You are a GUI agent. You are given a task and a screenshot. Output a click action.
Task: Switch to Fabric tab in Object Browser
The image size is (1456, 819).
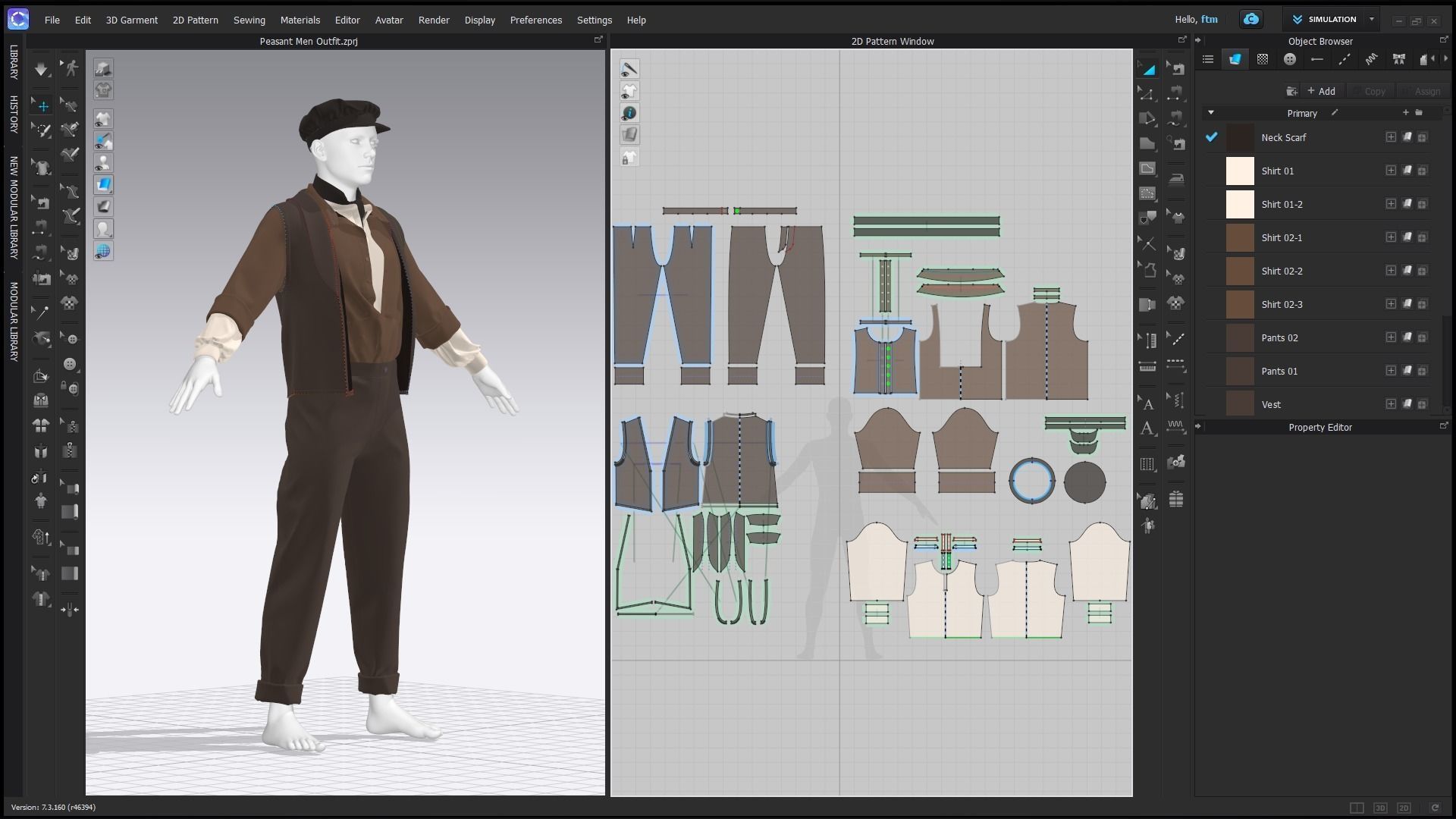1235,59
